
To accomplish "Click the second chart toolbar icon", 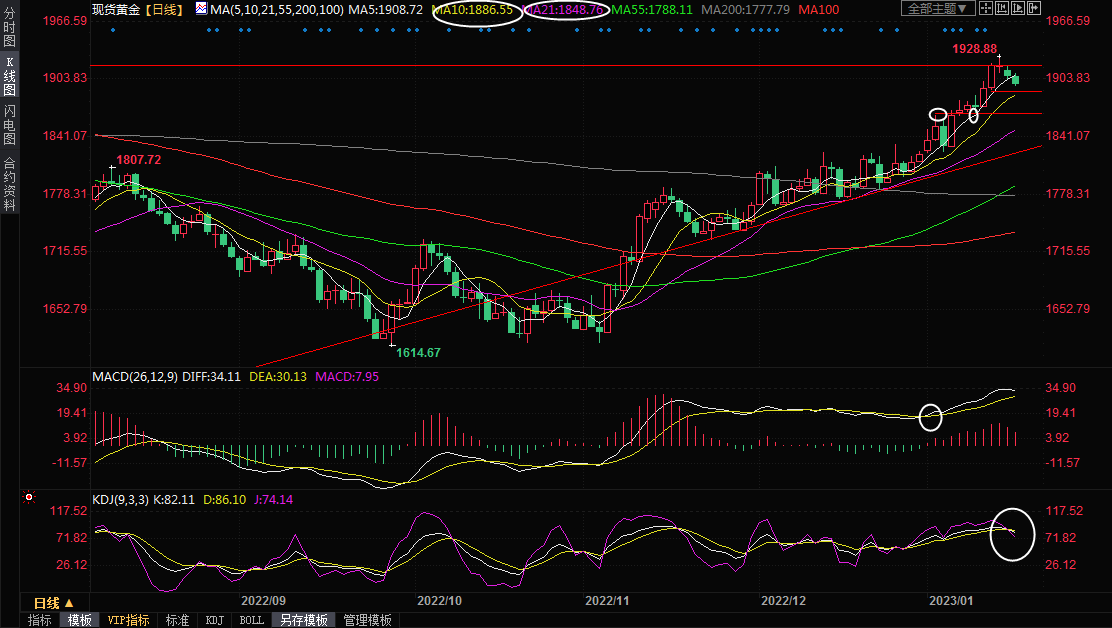I will point(1000,9).
